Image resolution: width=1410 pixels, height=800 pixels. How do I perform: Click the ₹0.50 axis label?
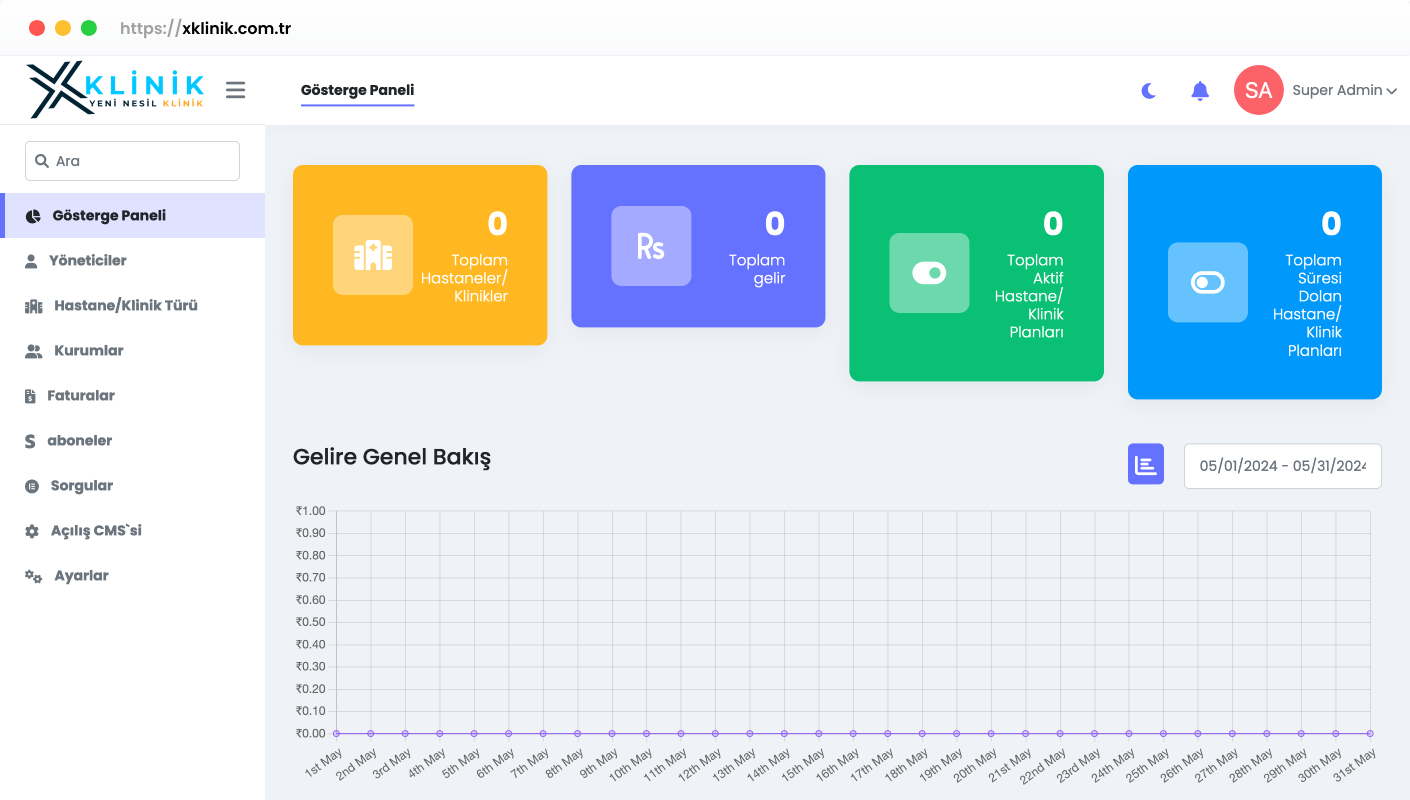tap(310, 622)
